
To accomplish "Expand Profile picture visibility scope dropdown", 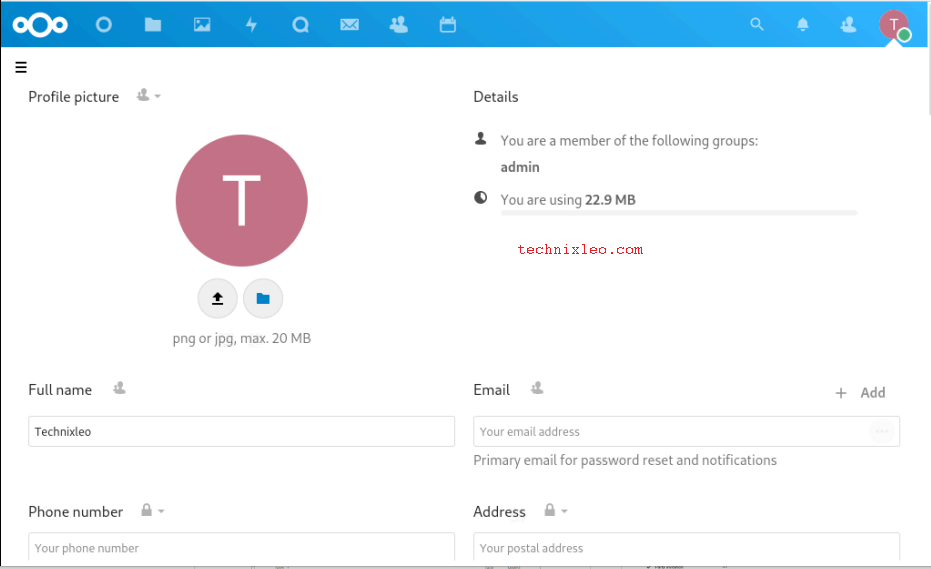I will (149, 96).
